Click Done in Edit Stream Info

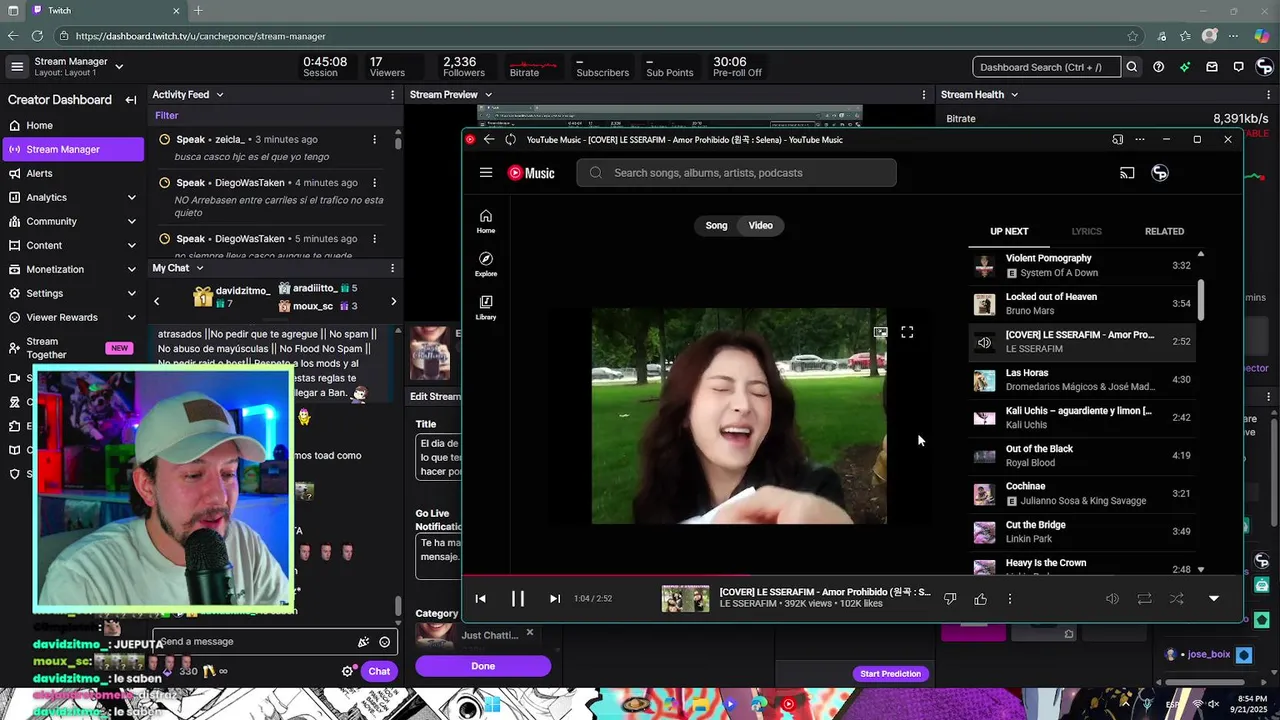pyautogui.click(x=483, y=666)
